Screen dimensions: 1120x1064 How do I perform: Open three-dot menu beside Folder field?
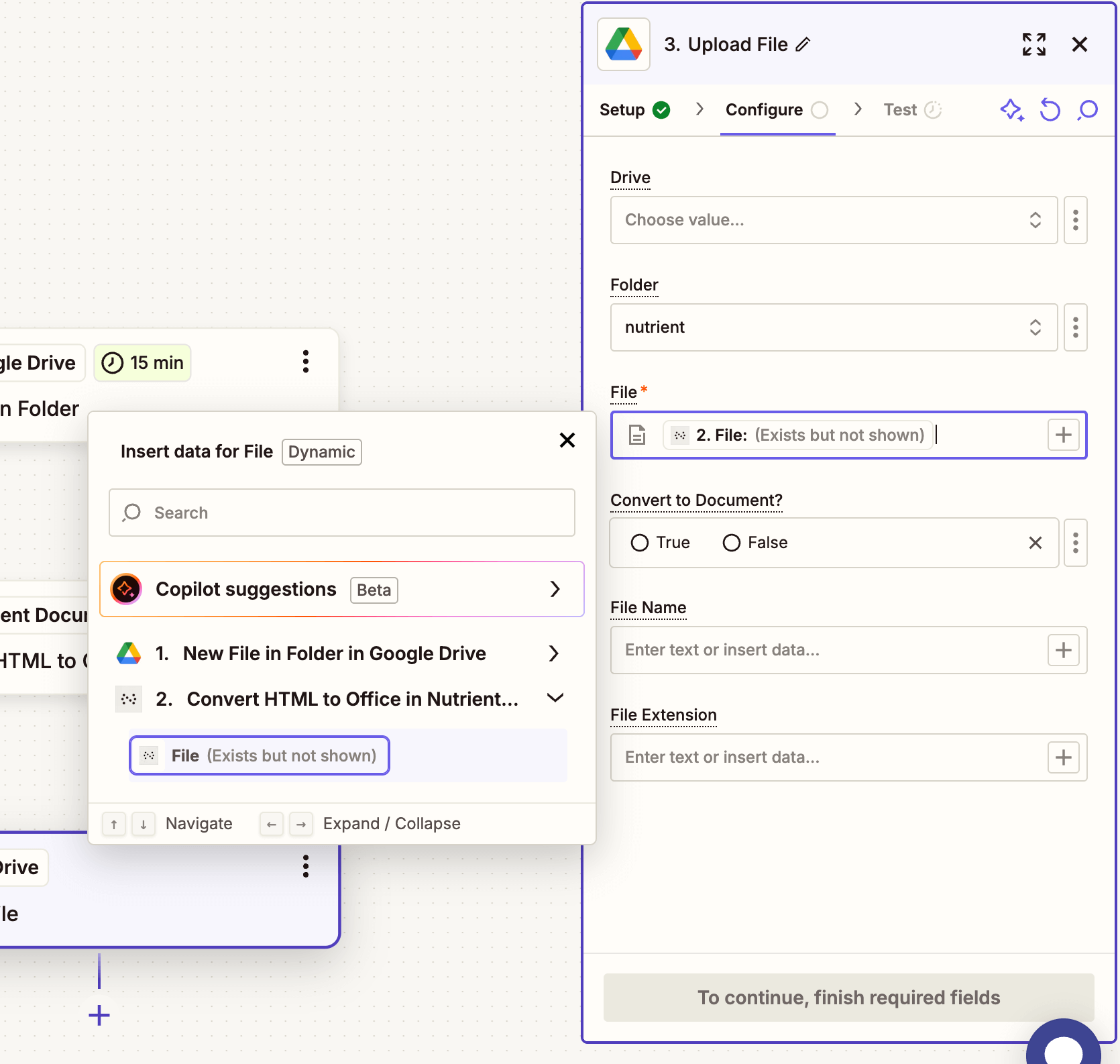click(x=1075, y=327)
